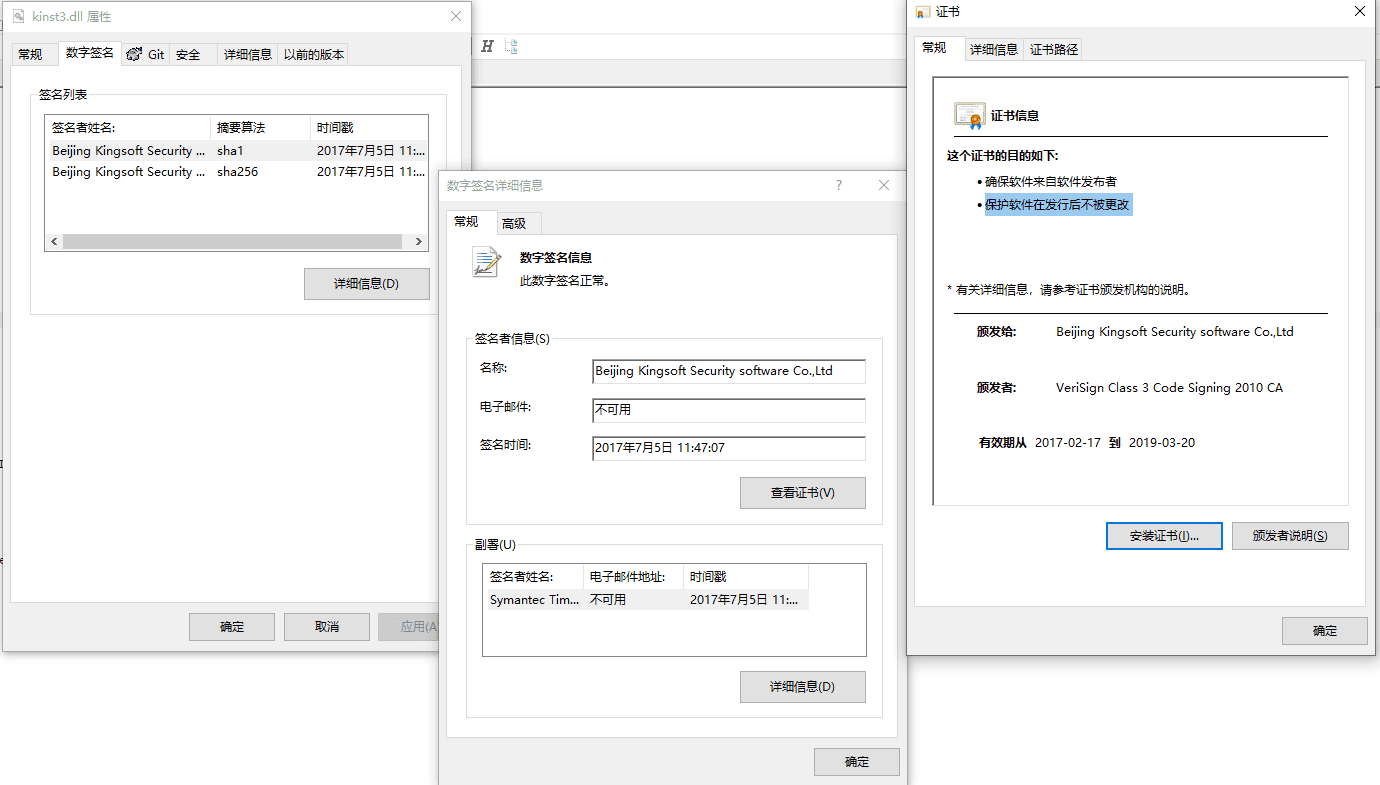Click the 查看证书(V) button
Image resolution: width=1380 pixels, height=785 pixels.
[803, 493]
